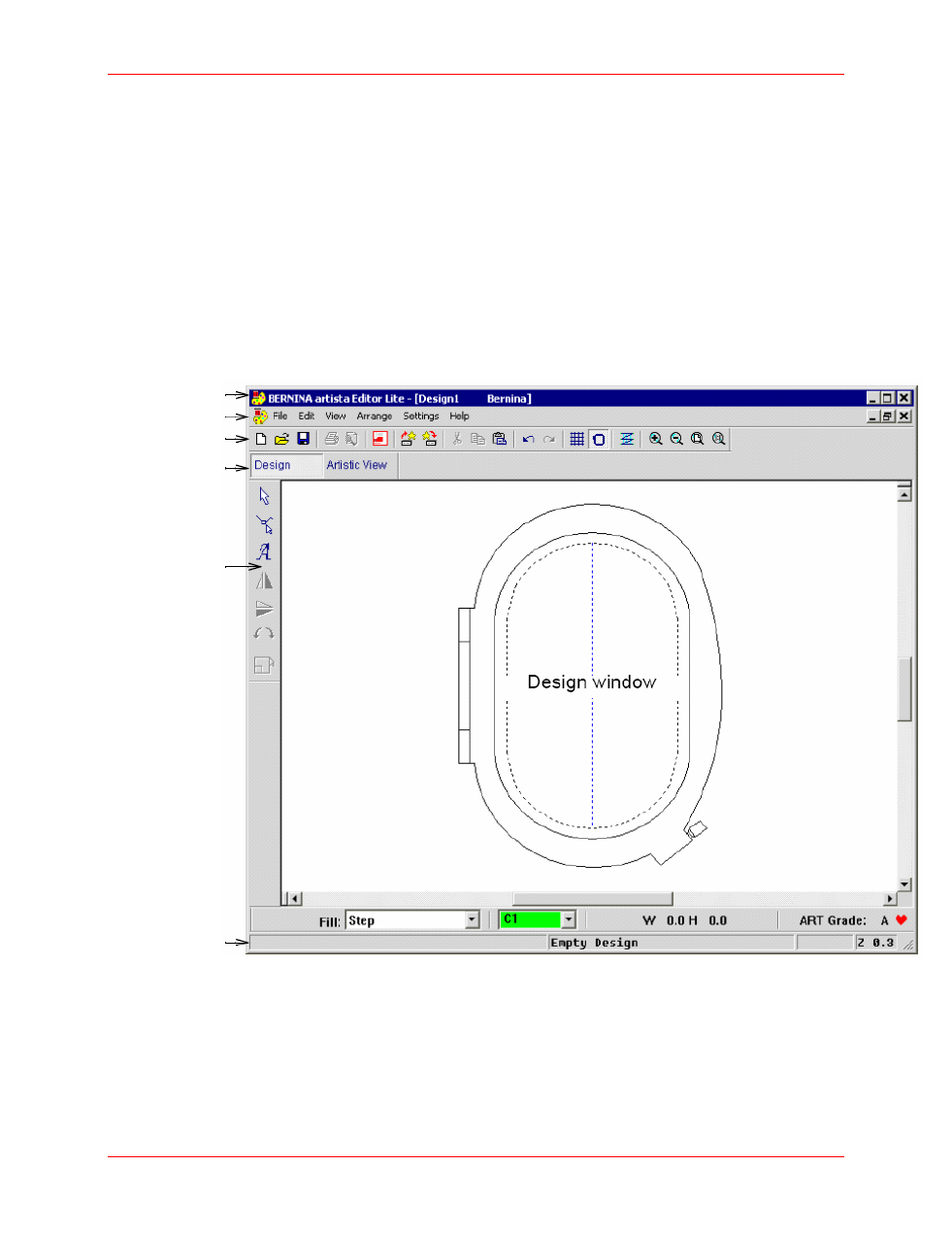Expand the Fill type Step dropdown
The height and width of the screenshot is (1233, 952).
pos(472,919)
